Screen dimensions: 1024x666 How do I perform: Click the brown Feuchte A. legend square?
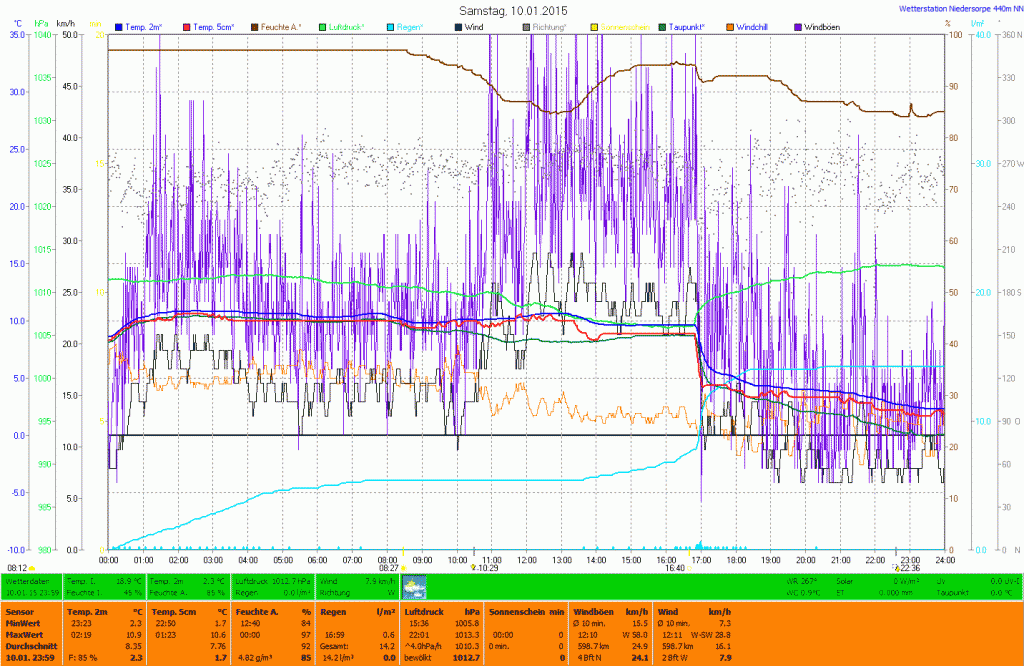[x=256, y=27]
